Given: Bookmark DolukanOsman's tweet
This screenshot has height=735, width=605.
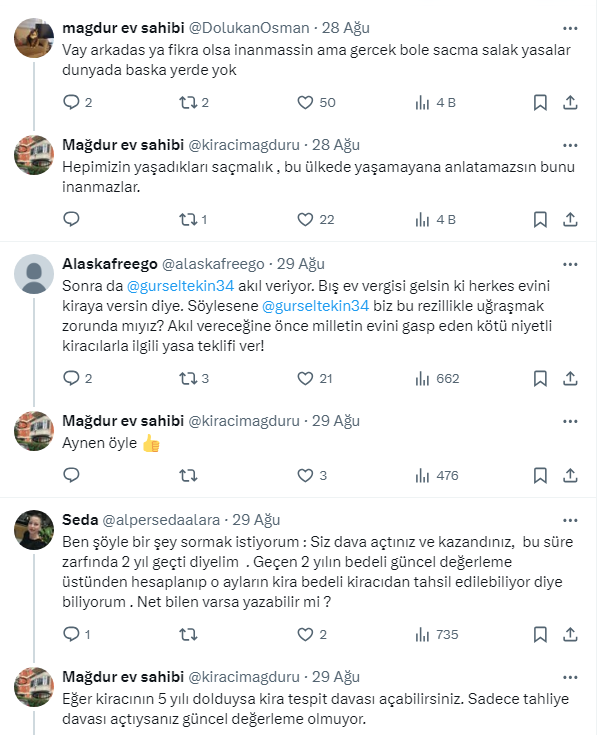Looking at the screenshot, I should click(x=540, y=102).
